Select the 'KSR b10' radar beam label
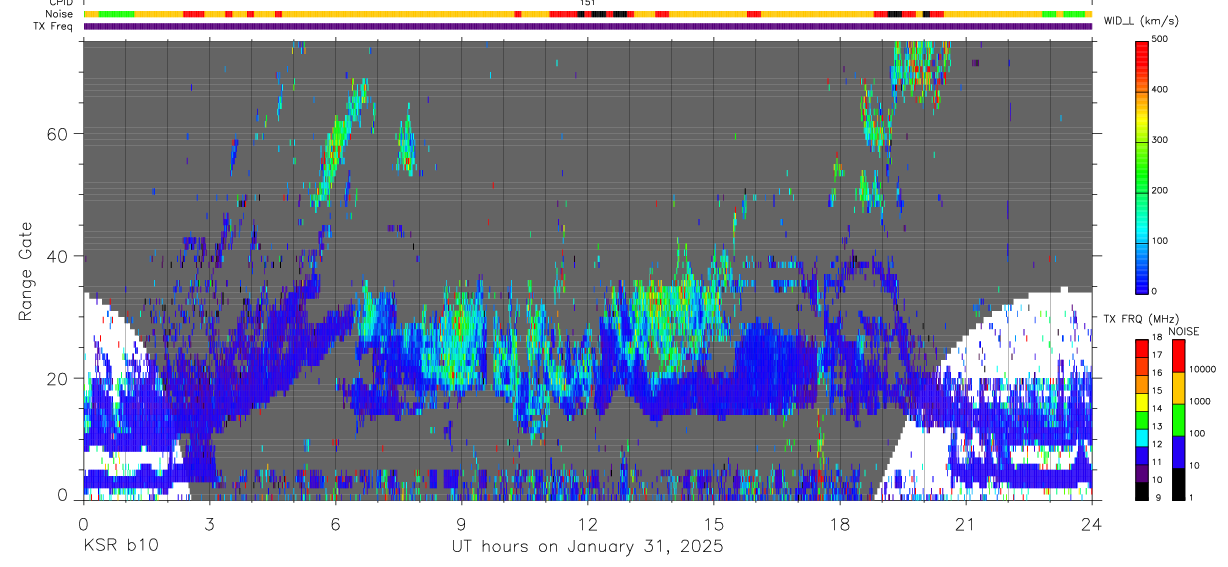 [x=120, y=546]
